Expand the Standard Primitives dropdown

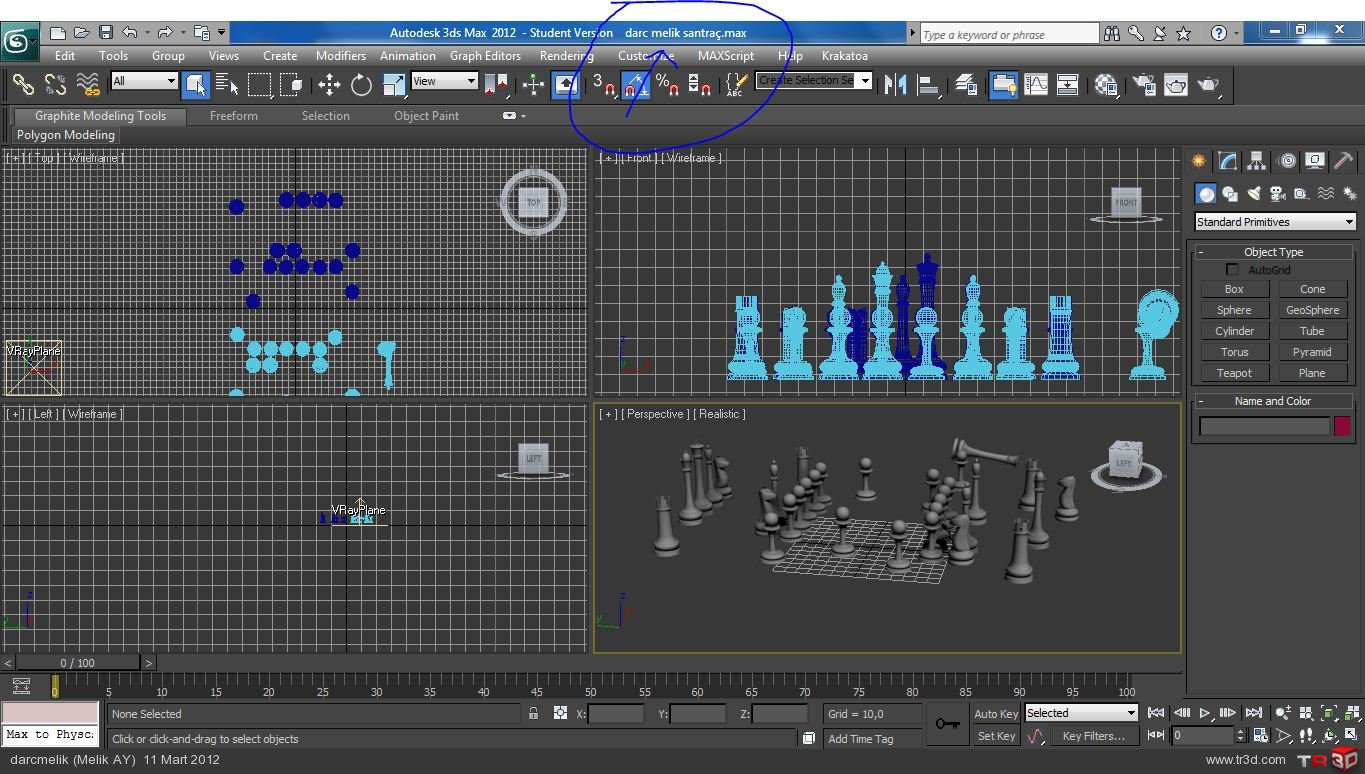pos(1275,222)
